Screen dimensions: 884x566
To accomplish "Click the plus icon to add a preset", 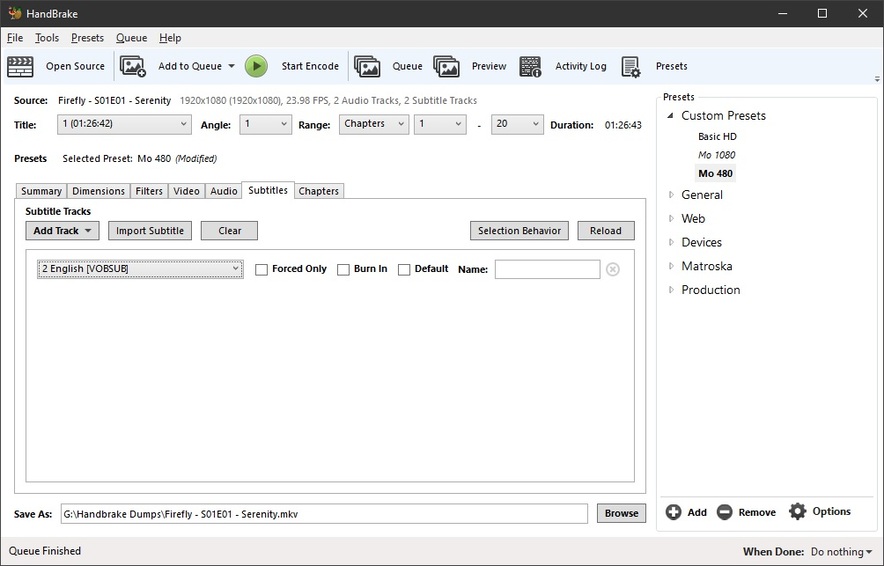I will point(673,512).
